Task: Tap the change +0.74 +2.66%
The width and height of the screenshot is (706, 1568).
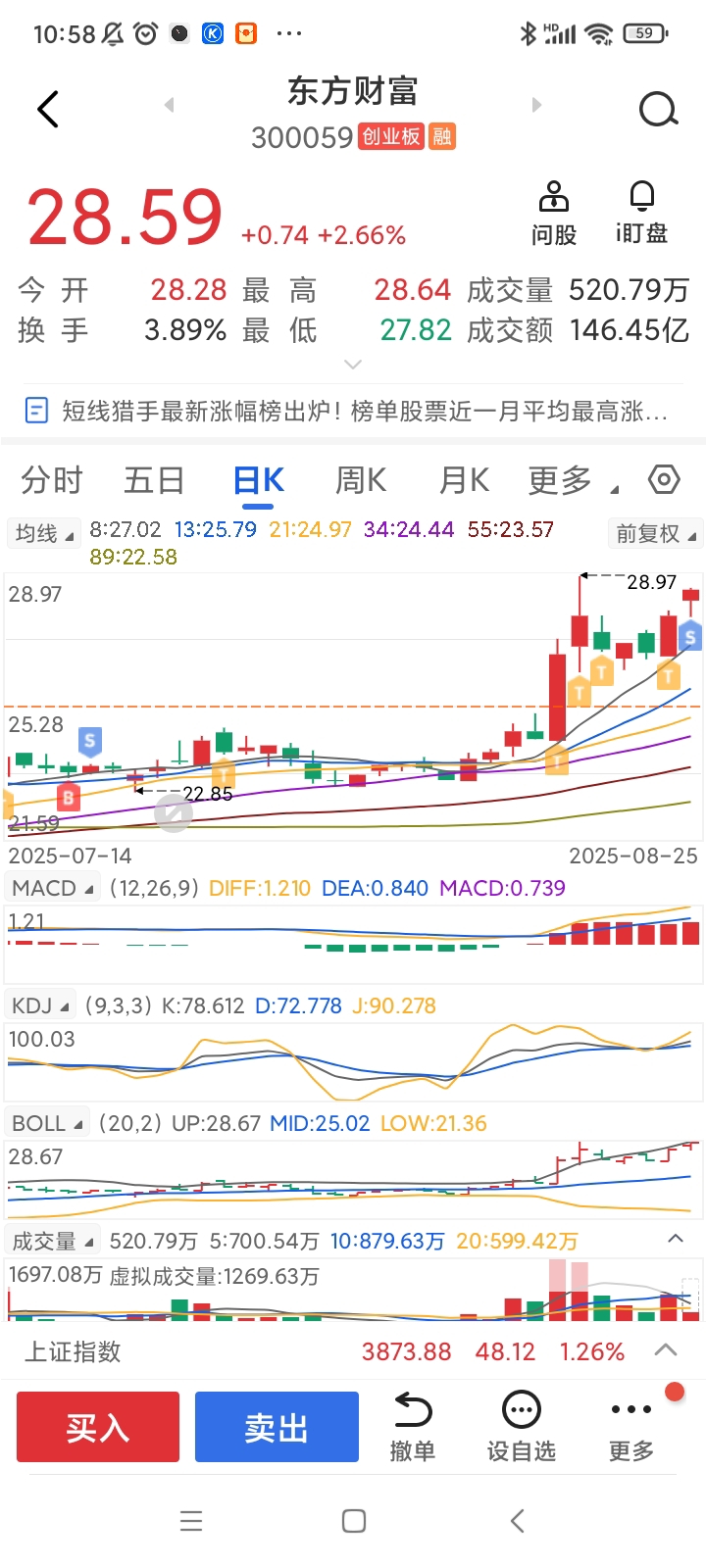Action: (324, 235)
